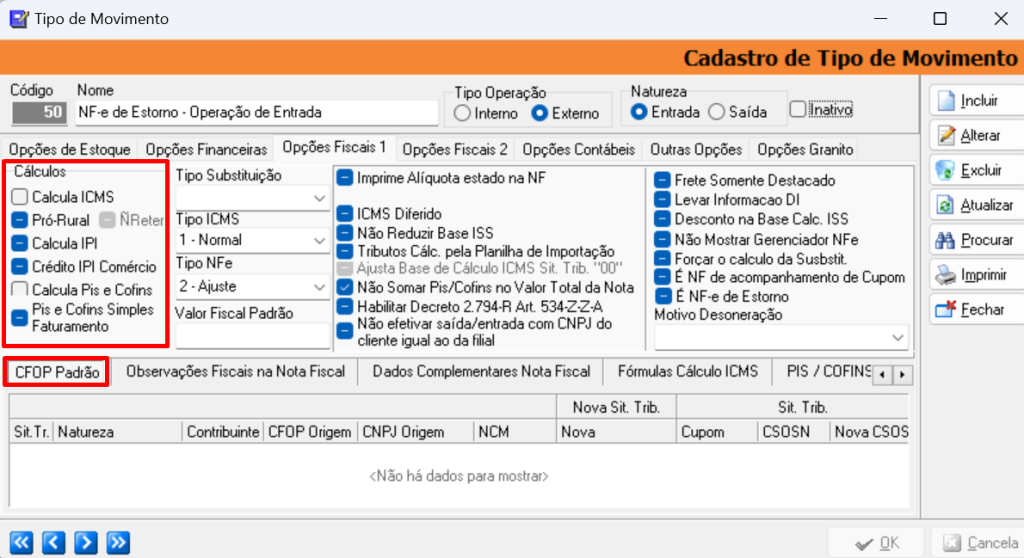Select the Saída radio button
The width and height of the screenshot is (1024, 558).
[717, 112]
